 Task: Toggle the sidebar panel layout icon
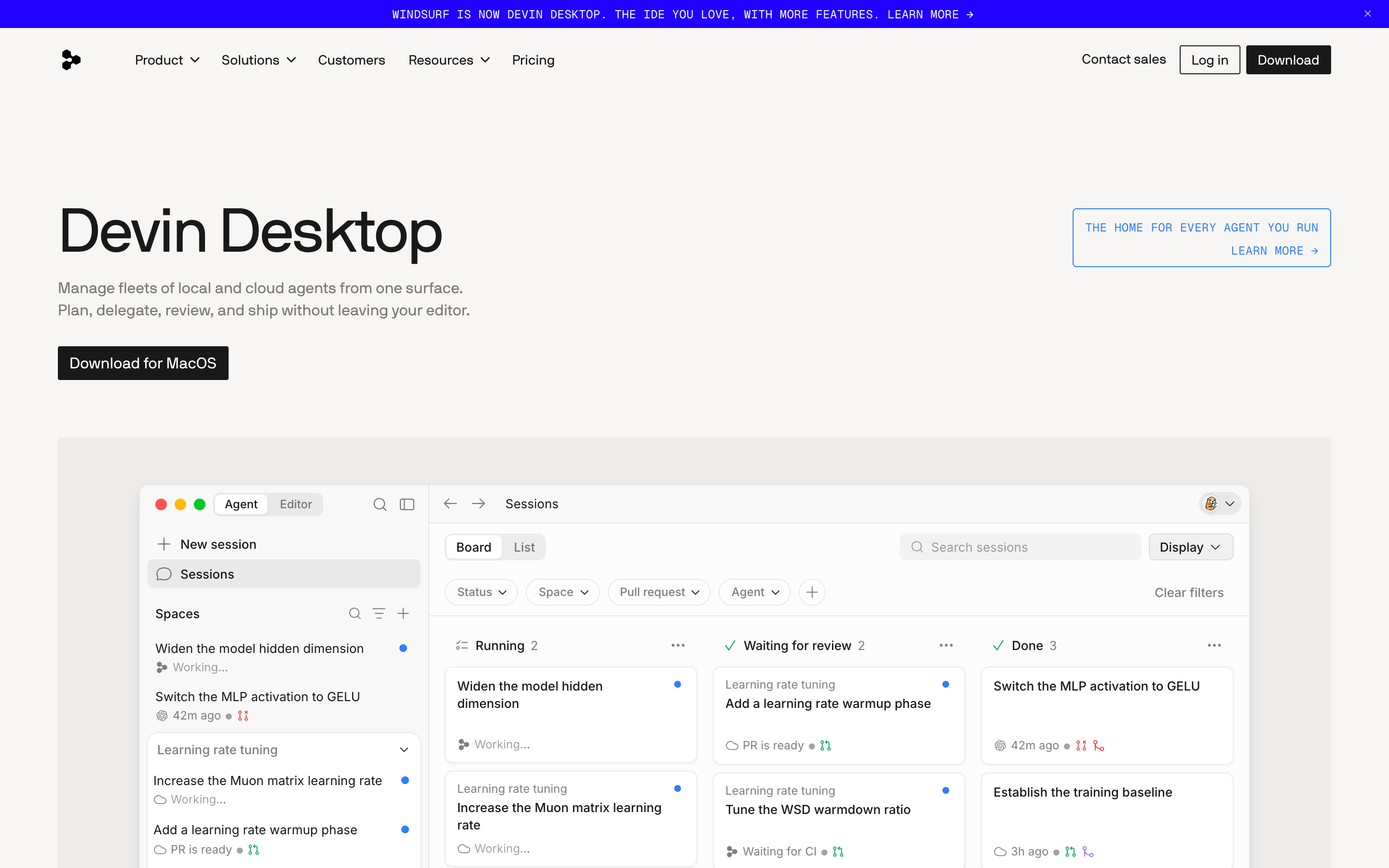click(x=407, y=504)
